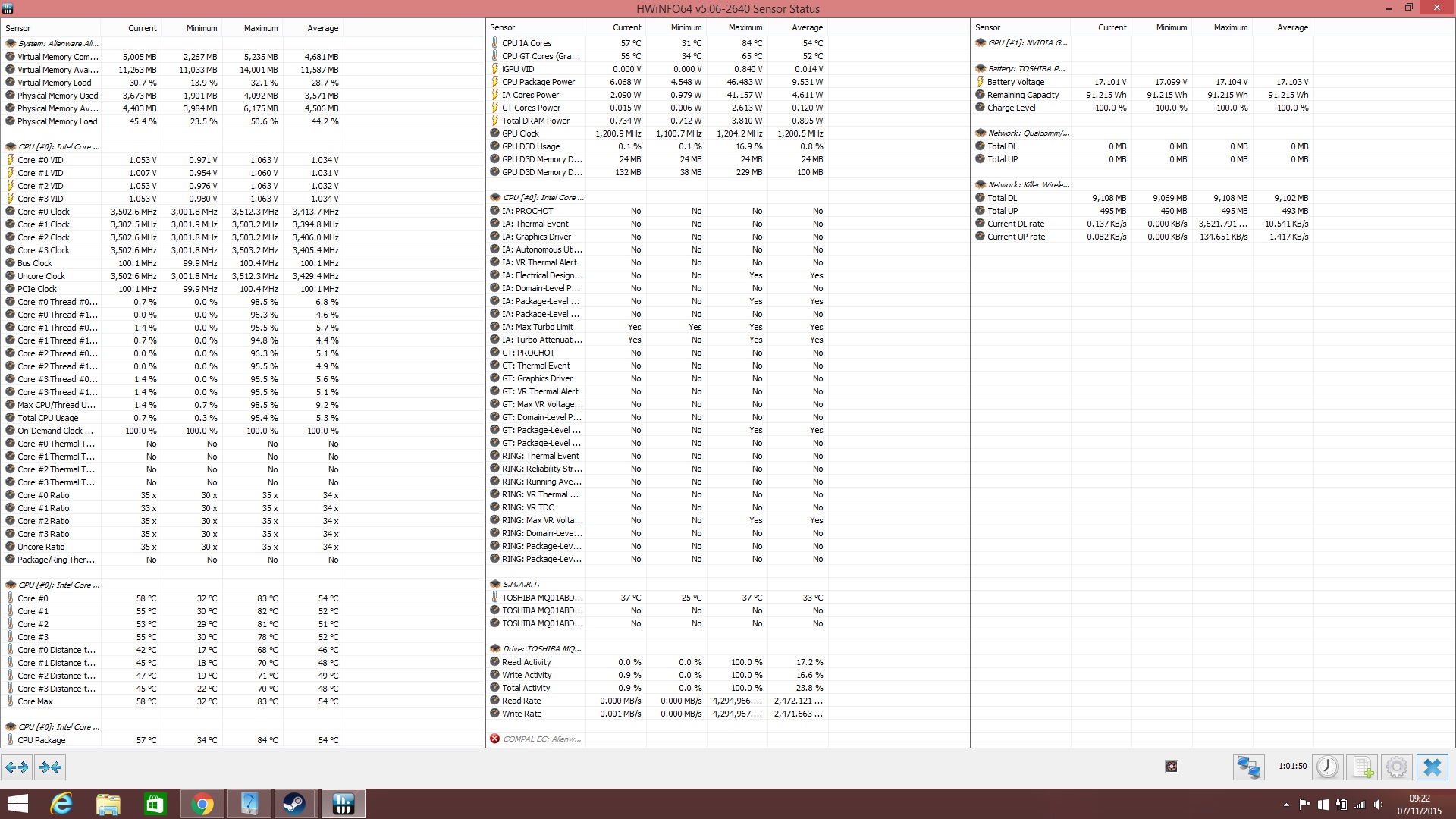1456x819 pixels.
Task: Select the Uncore Clock row
Action: pos(173,276)
